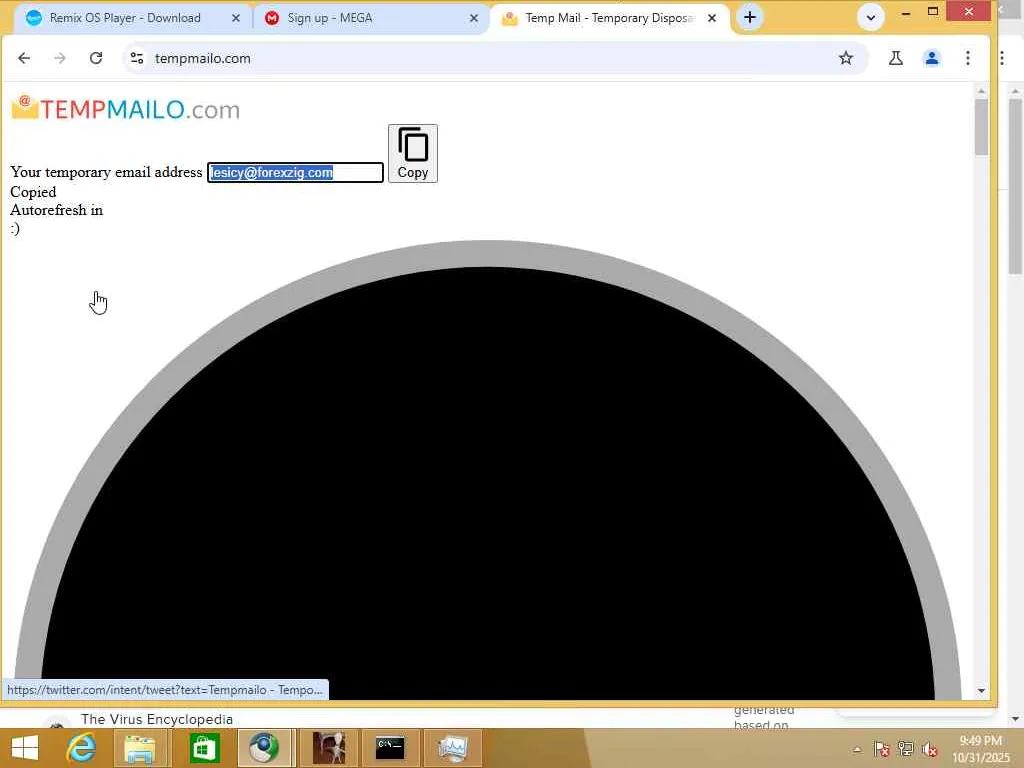Screen dimensions: 1024x768
Task: Open the performance monitor taskbar icon
Action: (x=453, y=748)
